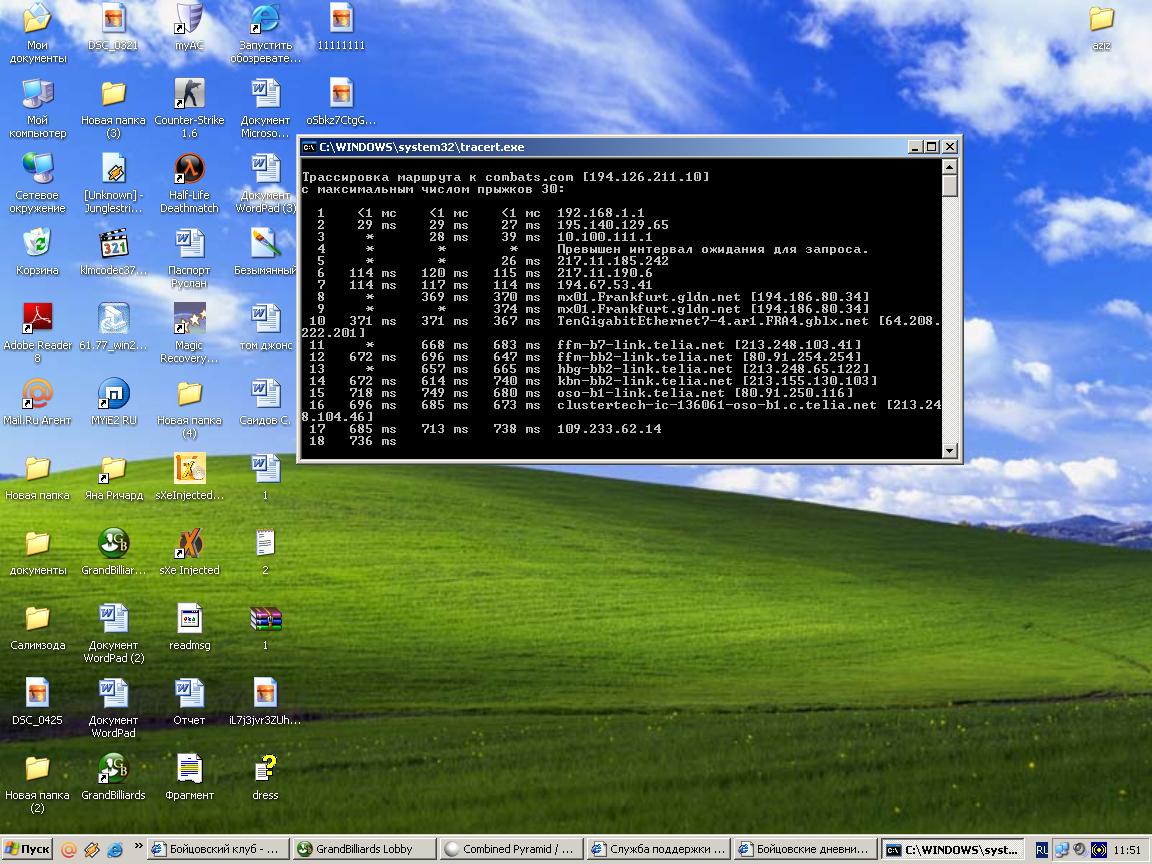The image size is (1152, 864).
Task: Click the 192.168.1.1 hop line
Action: (x=480, y=213)
